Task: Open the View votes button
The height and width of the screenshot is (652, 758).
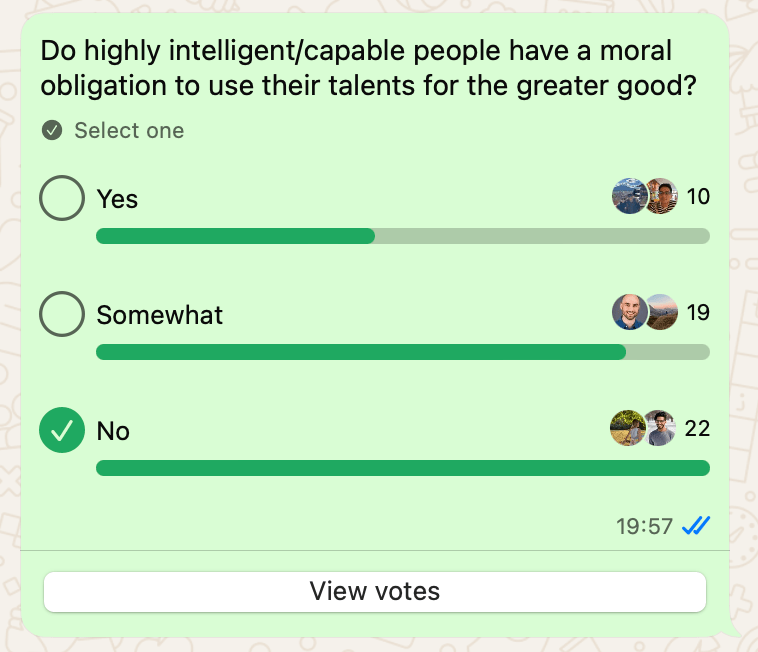Action: click(x=375, y=591)
